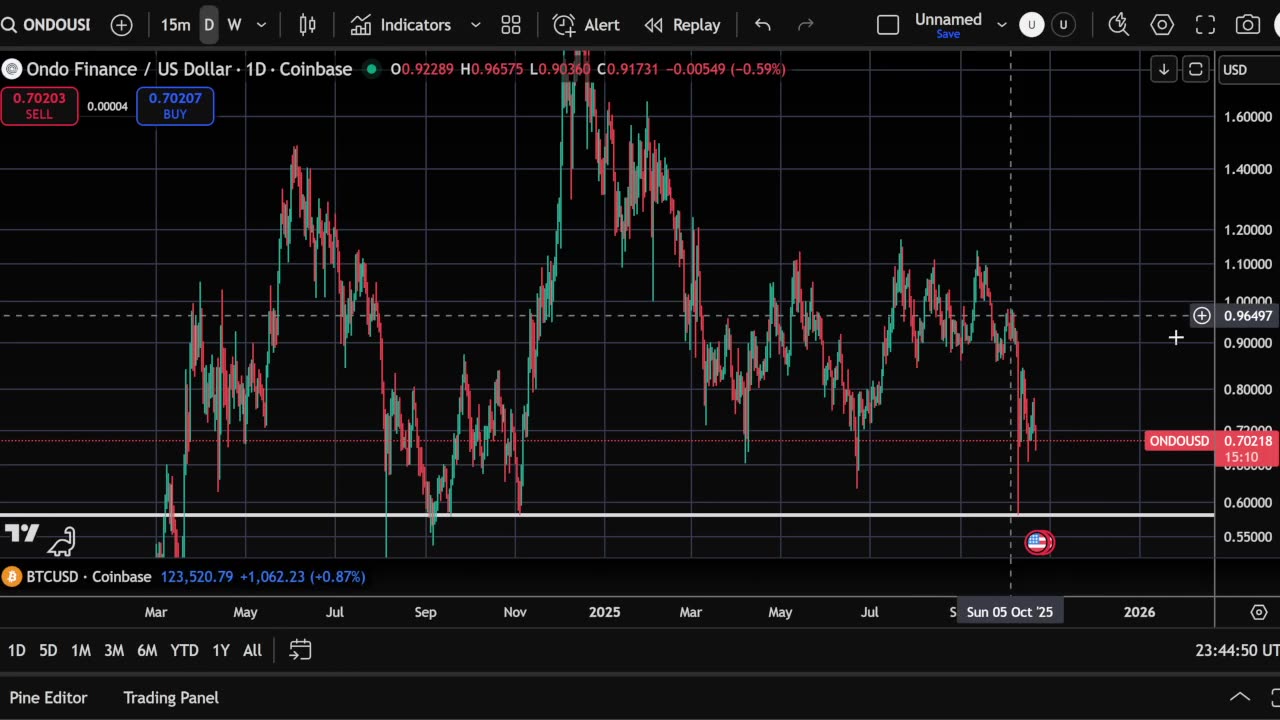Expand the time interval dropdown
1280x720 pixels.
261,25
